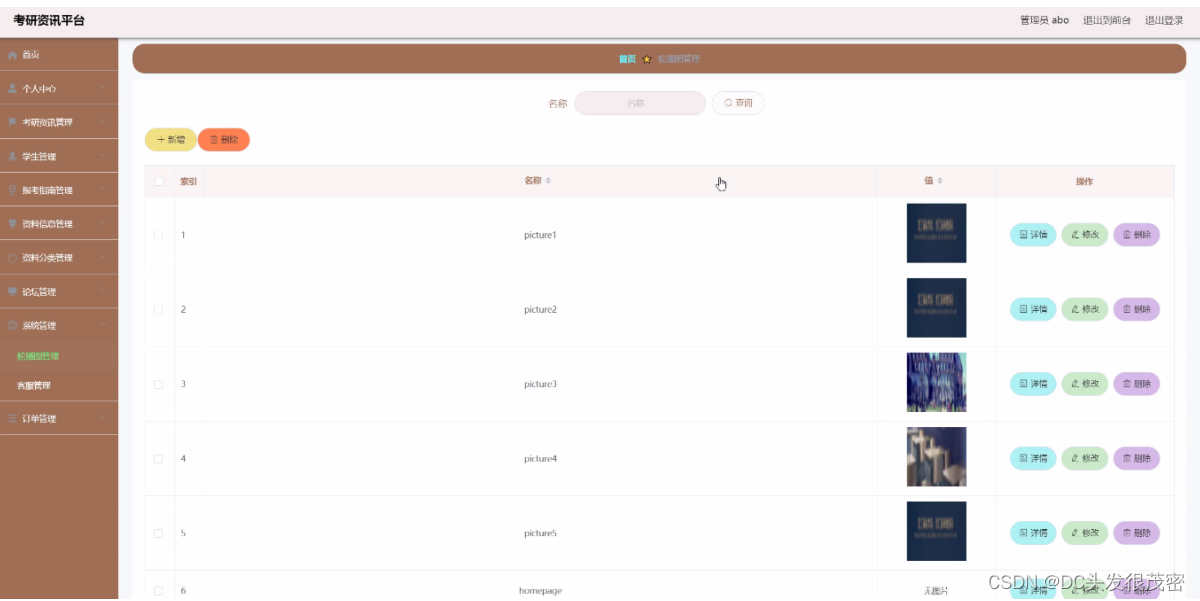Click the icon next to 资料分类管理
The width and height of the screenshot is (1200, 601).
(x=12, y=258)
